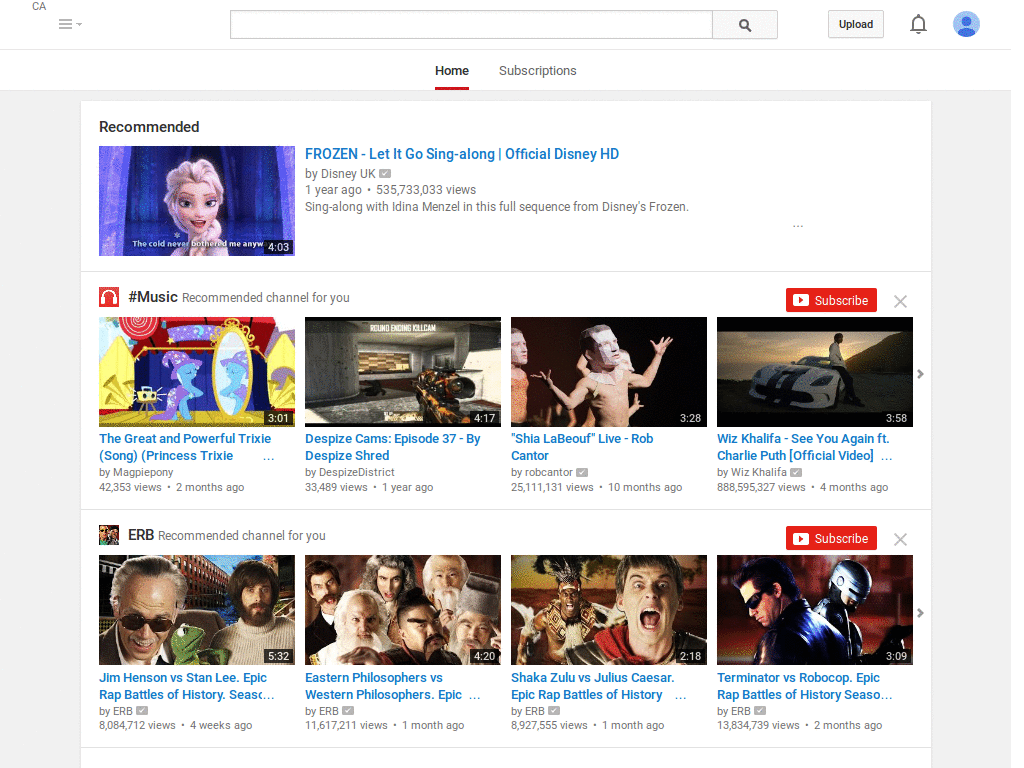Open the ERB channel name heading link
This screenshot has width=1024, height=768.
[141, 535]
